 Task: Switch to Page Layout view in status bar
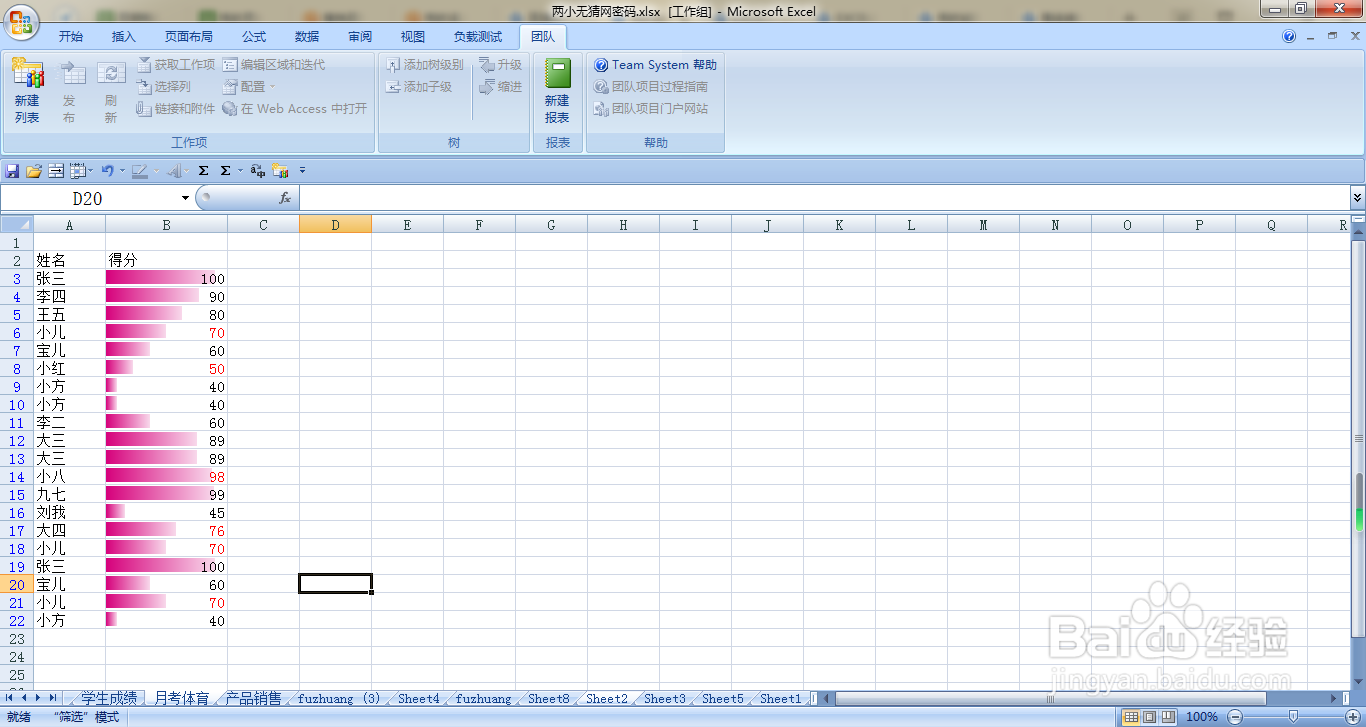tap(1149, 716)
